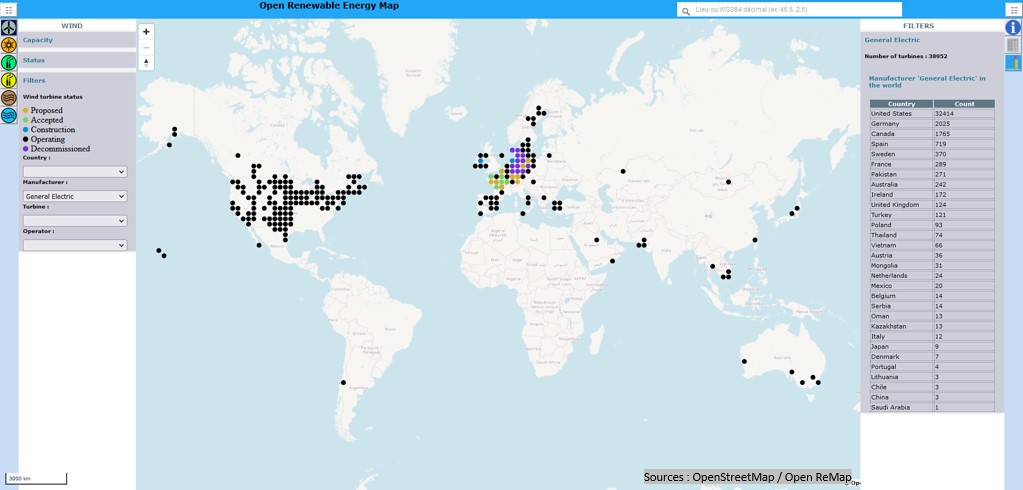Select the France table row
This screenshot has height=490, width=1023.
pyautogui.click(x=932, y=164)
